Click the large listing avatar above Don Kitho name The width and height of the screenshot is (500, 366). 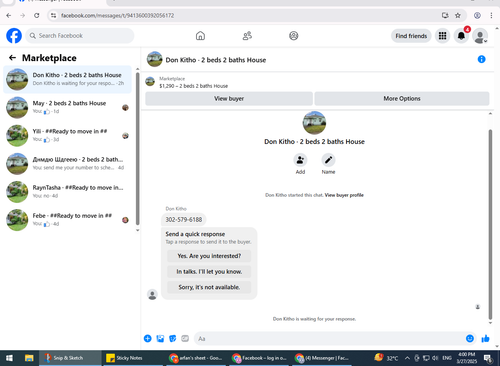click(x=314, y=123)
